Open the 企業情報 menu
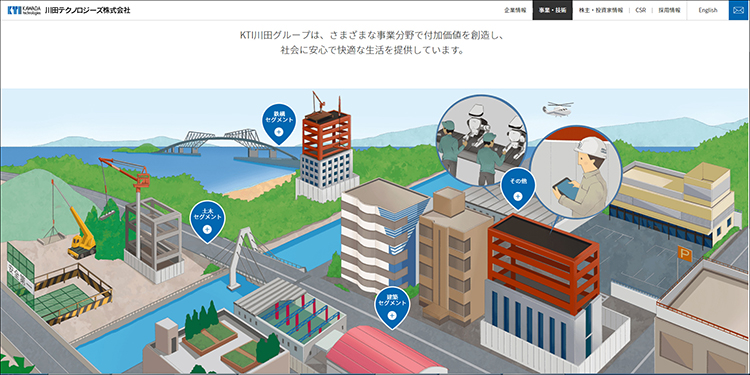Viewport: 750px width, 375px height. (x=515, y=10)
